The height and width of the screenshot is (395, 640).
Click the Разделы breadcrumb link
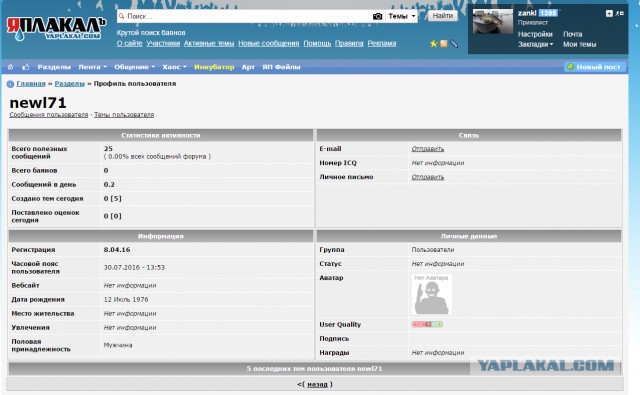point(70,84)
